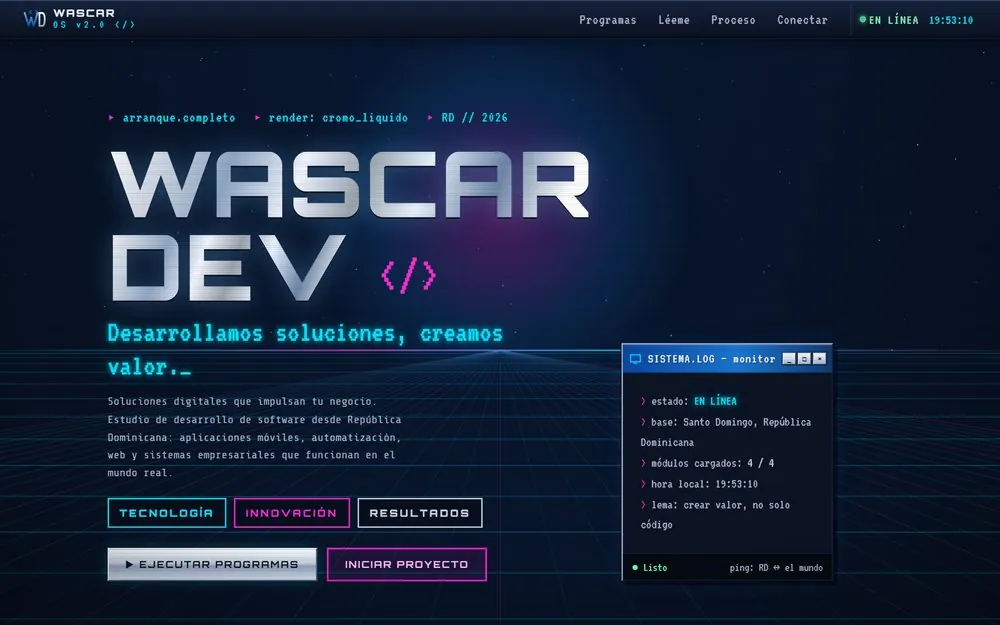Viewport: 1000px width, 625px height.
Task: Click the ping: RD ↔ el mundo text
Action: pyautogui.click(x=776, y=568)
